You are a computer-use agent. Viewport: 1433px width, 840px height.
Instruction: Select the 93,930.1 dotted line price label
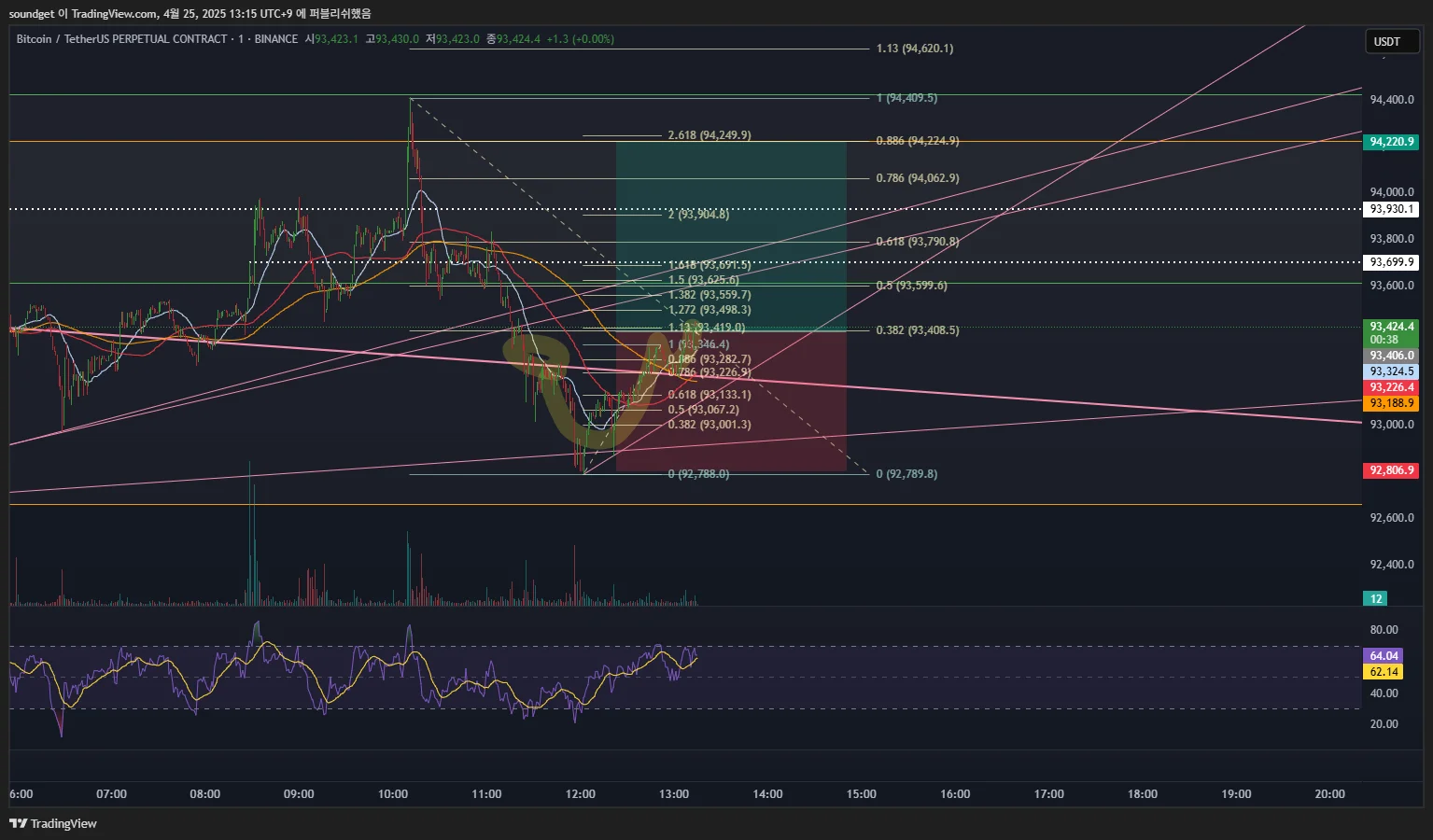click(x=1391, y=209)
